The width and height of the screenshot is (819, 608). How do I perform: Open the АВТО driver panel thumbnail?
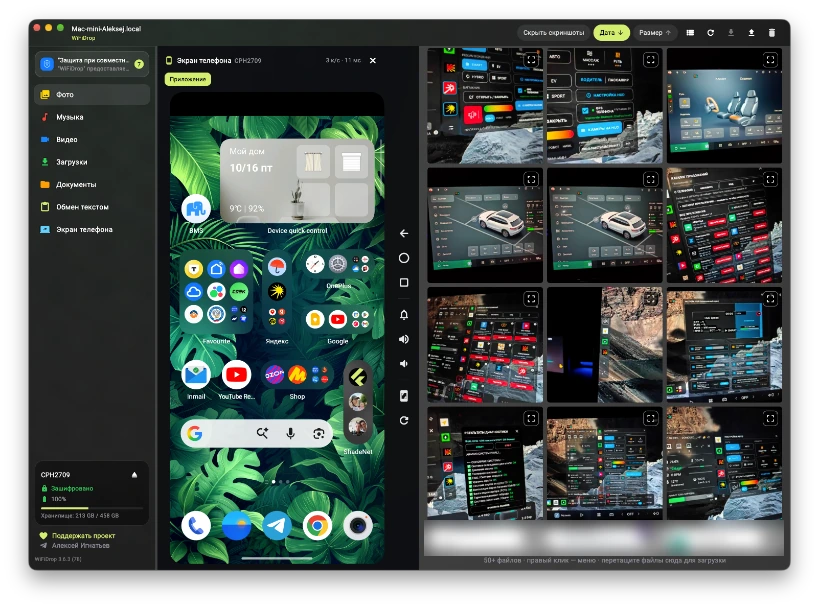point(604,106)
